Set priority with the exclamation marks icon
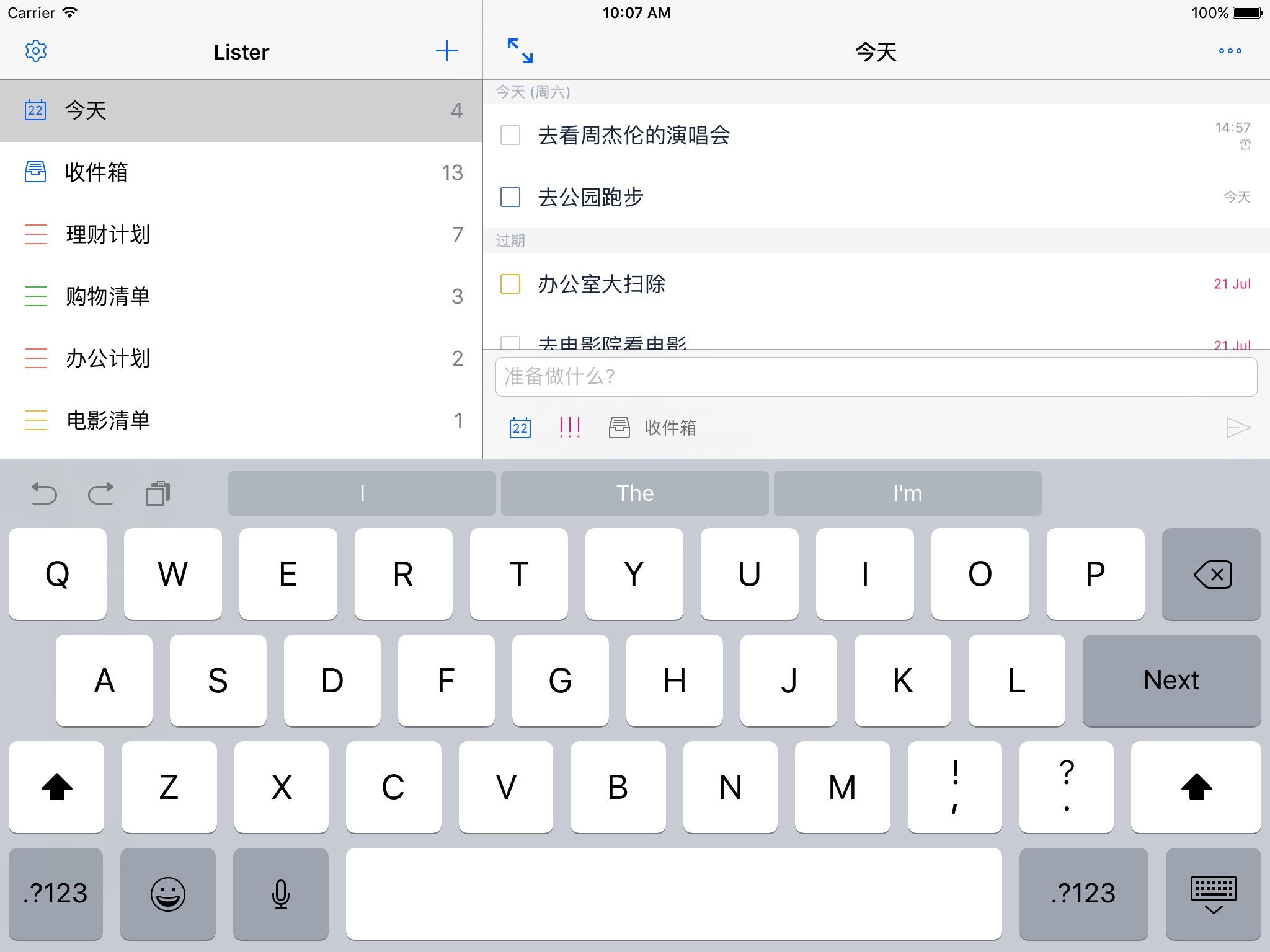1270x952 pixels. pyautogui.click(x=569, y=428)
